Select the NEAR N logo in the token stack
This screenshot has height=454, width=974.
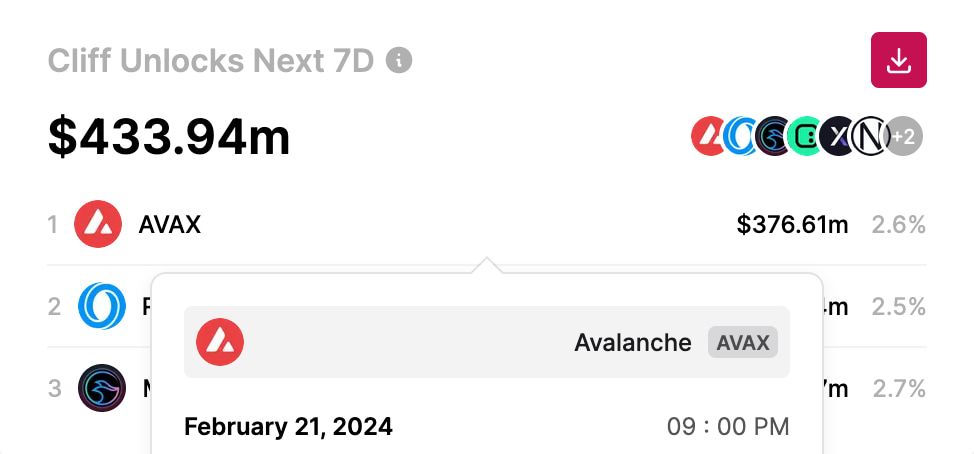click(x=870, y=136)
